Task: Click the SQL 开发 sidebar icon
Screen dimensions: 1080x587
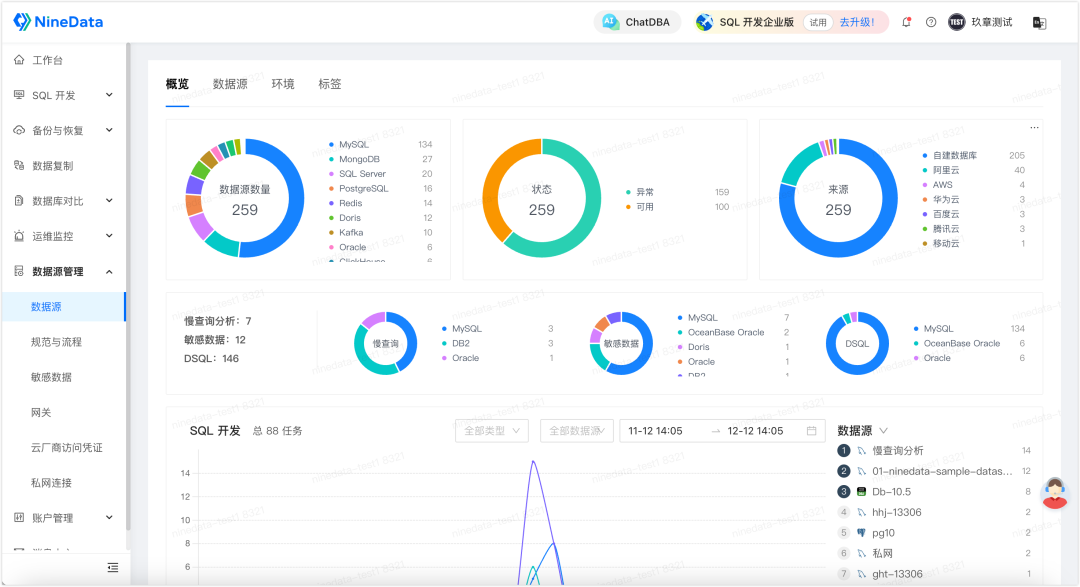Action: (19, 95)
